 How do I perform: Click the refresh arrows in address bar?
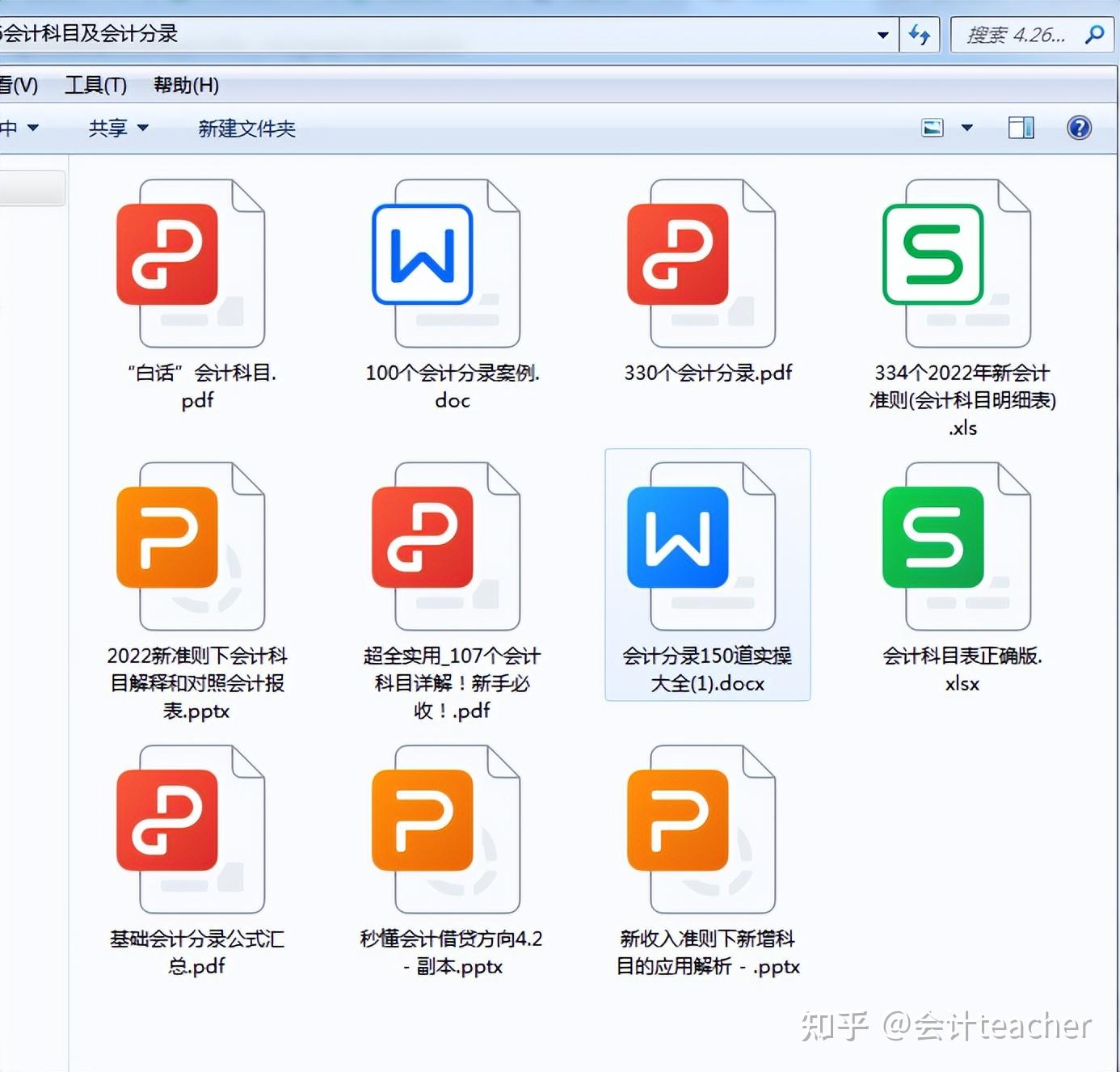tap(920, 34)
